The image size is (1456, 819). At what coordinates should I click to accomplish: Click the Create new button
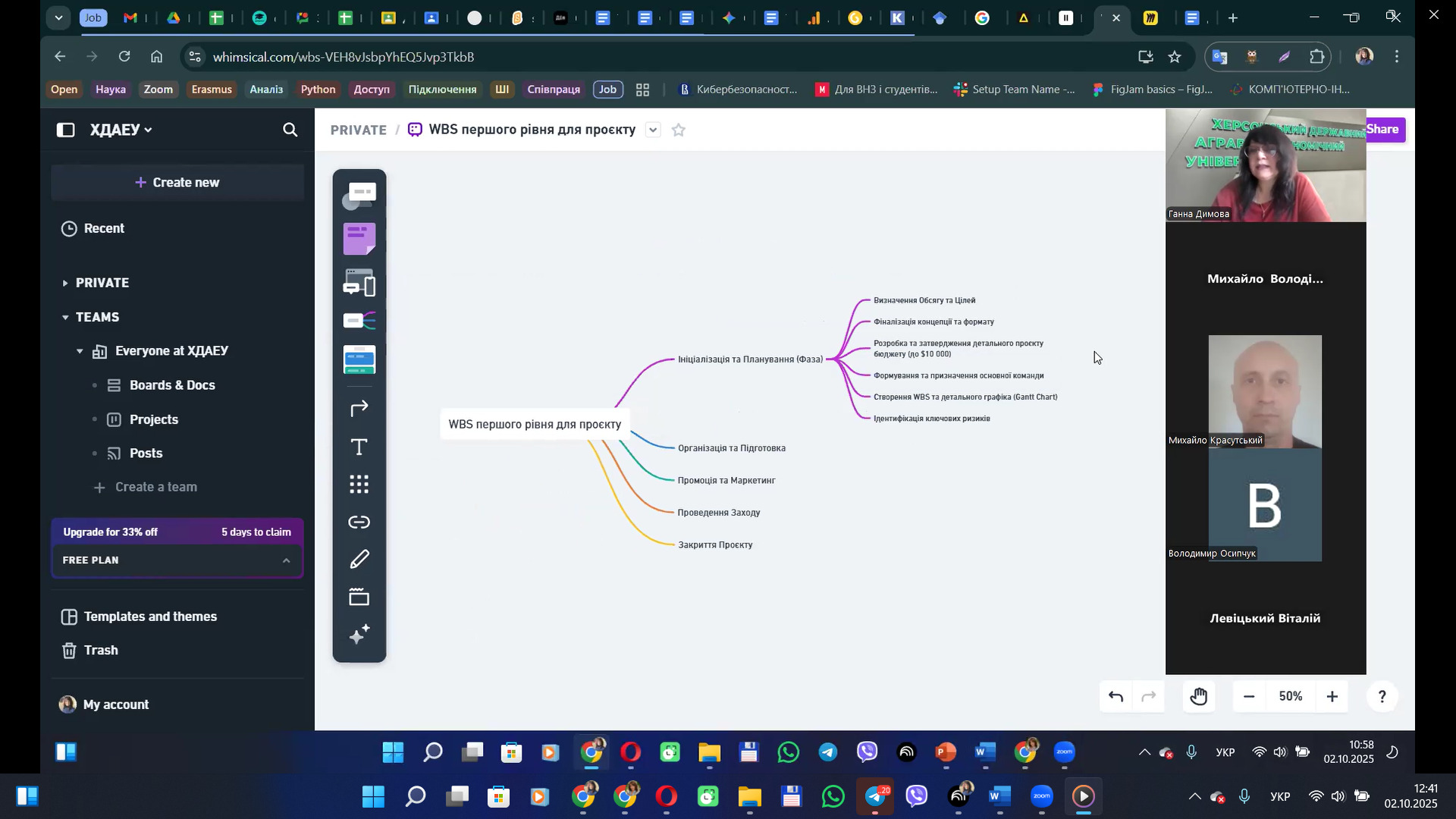click(x=177, y=182)
